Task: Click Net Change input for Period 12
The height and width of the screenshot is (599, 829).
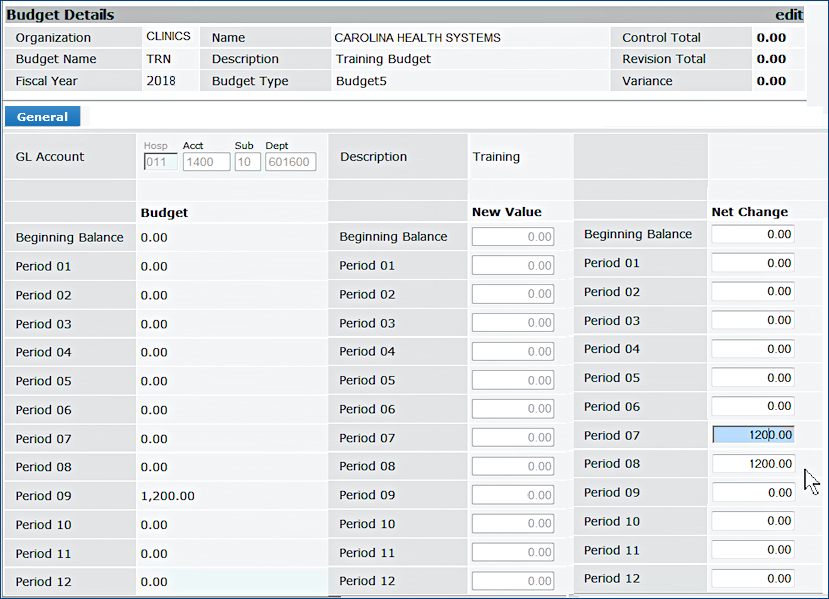Action: click(x=753, y=579)
